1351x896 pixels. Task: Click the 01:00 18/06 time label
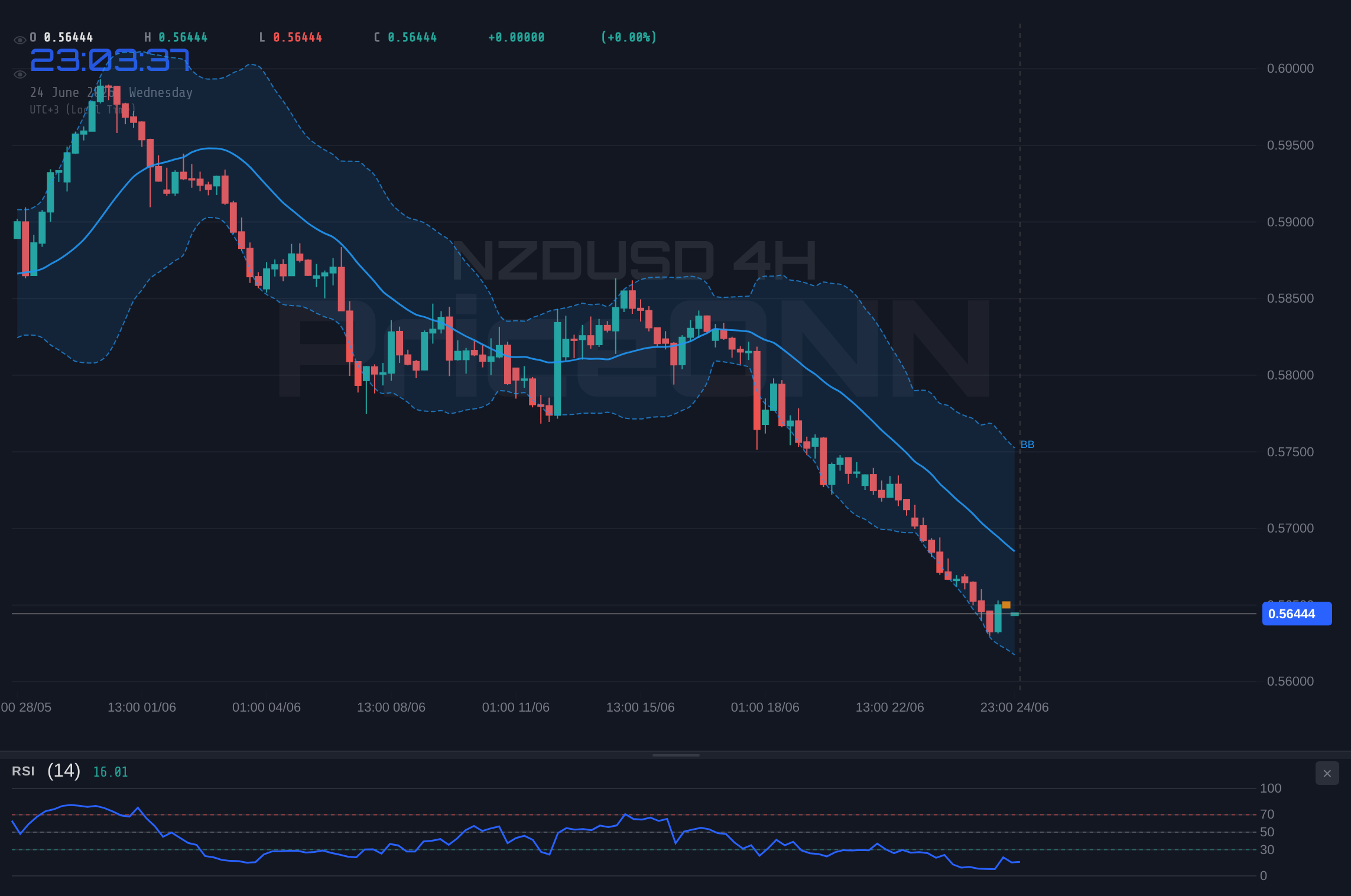[x=765, y=707]
